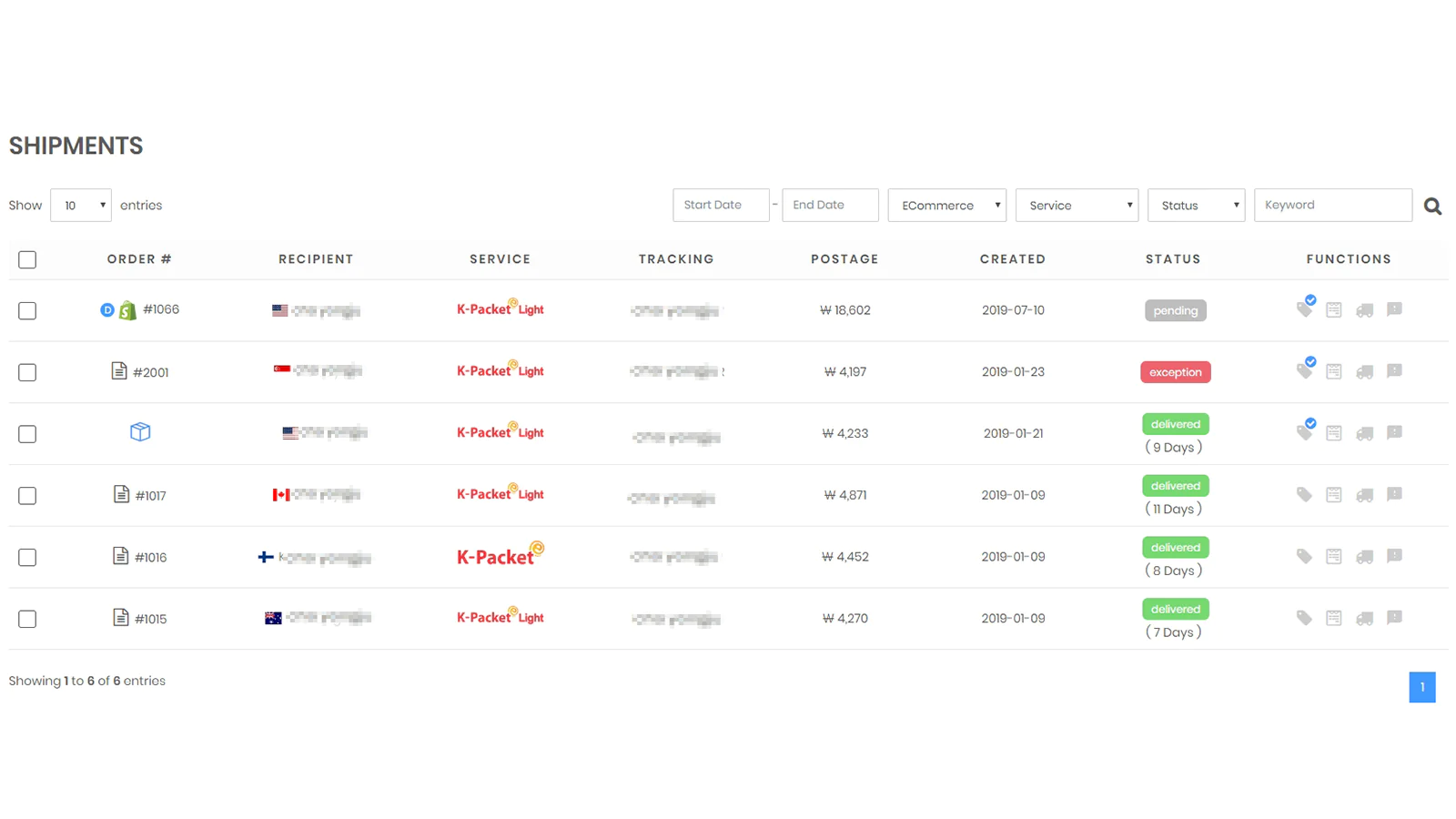Open the truck icon for order #2001

coord(1364,372)
